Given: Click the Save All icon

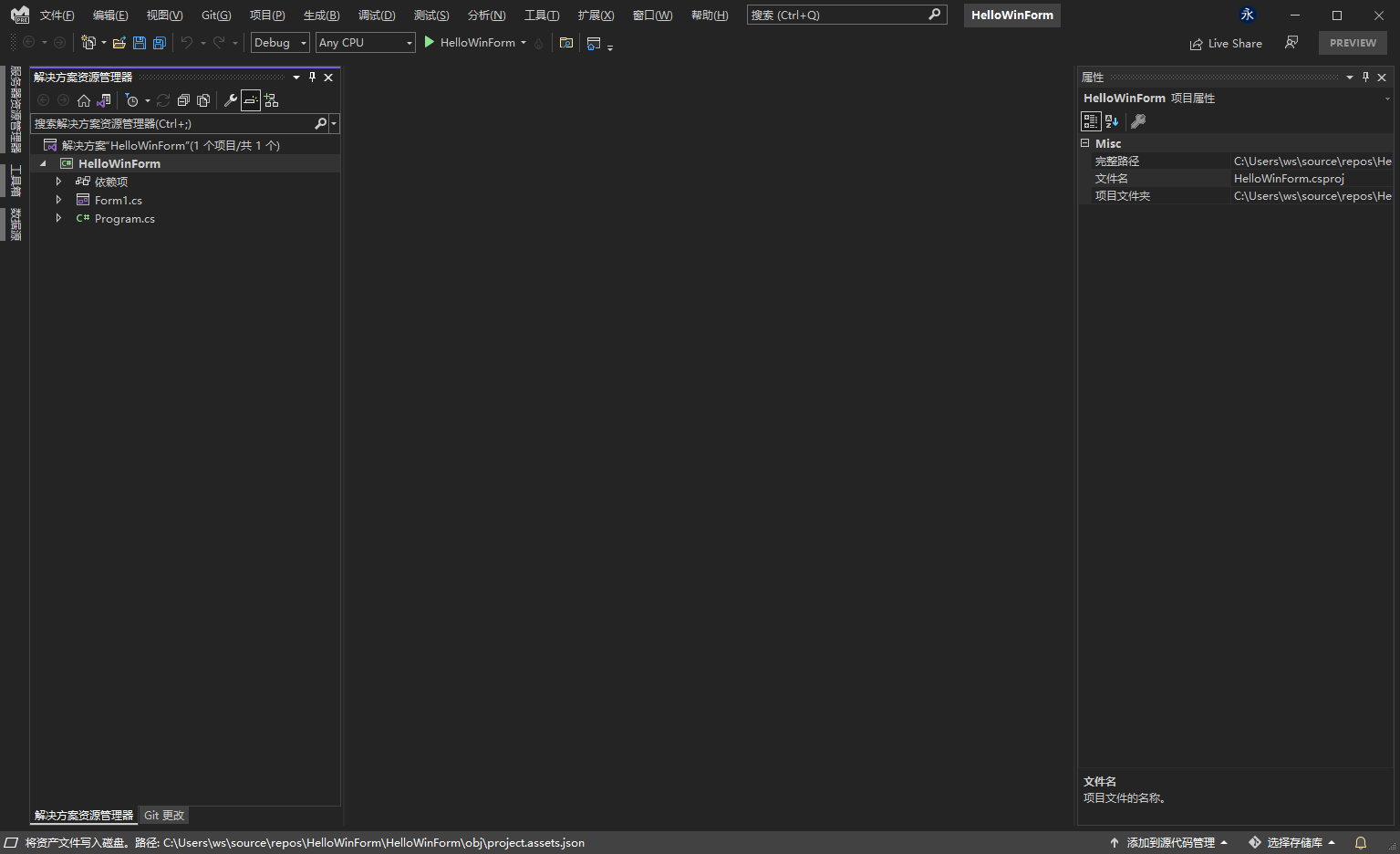Looking at the screenshot, I should pos(160,43).
